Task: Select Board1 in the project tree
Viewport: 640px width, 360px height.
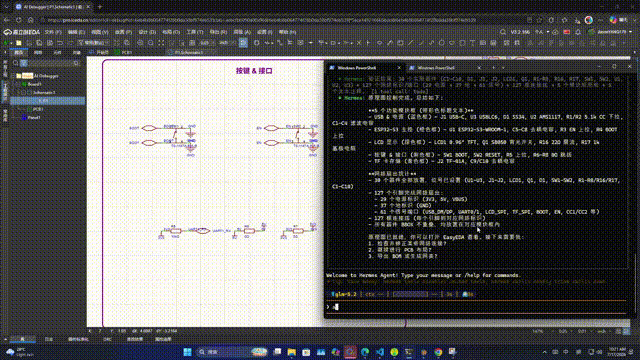Action: [x=34, y=84]
